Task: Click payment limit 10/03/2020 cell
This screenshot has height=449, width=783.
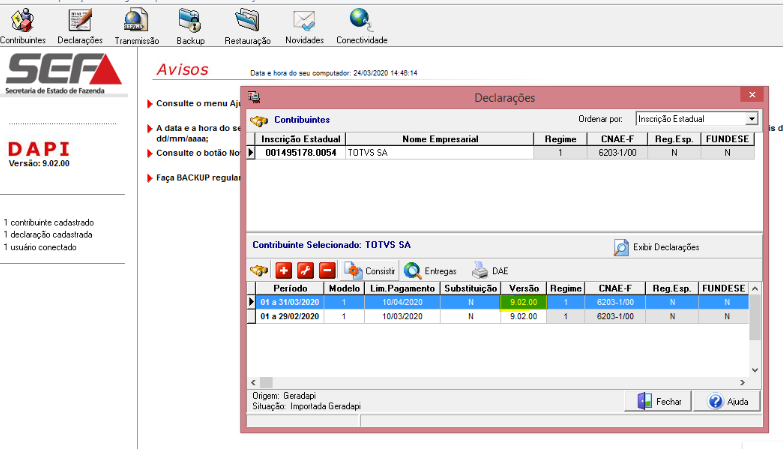Action: click(402, 316)
